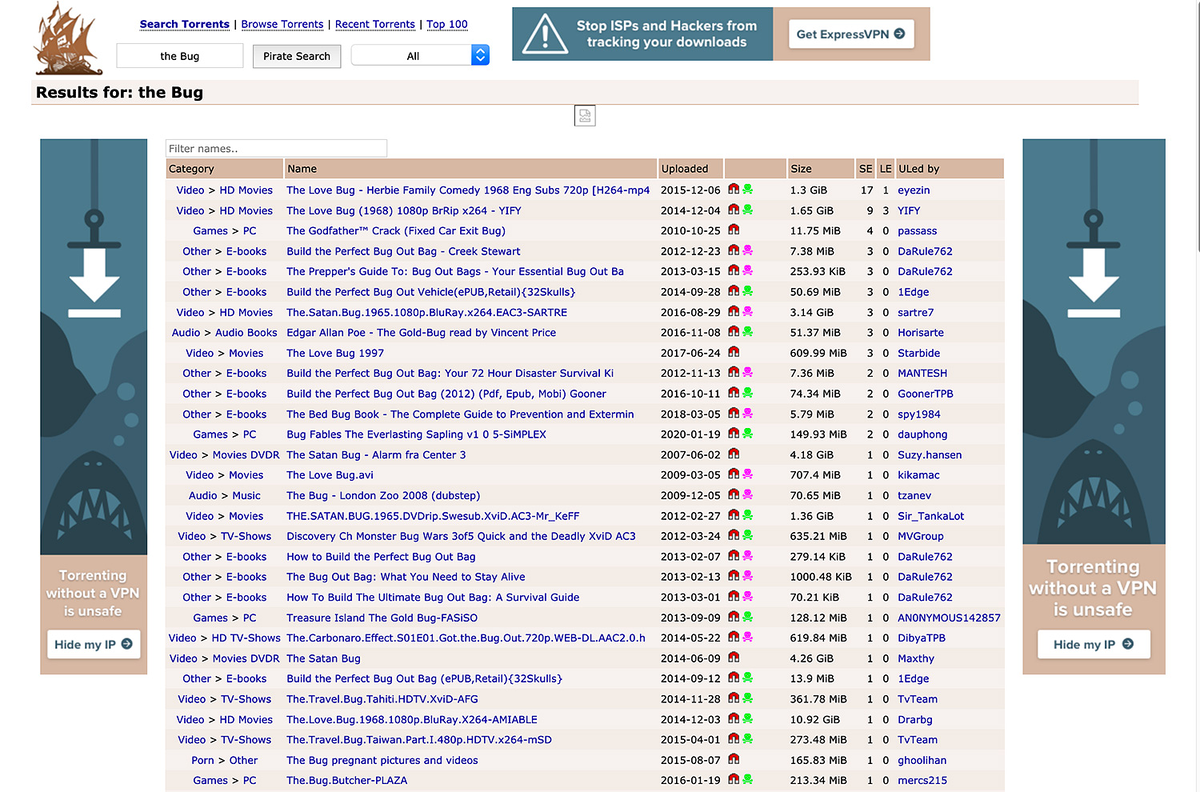
Task: Open the Audio Books category link
Action: [x=247, y=332]
